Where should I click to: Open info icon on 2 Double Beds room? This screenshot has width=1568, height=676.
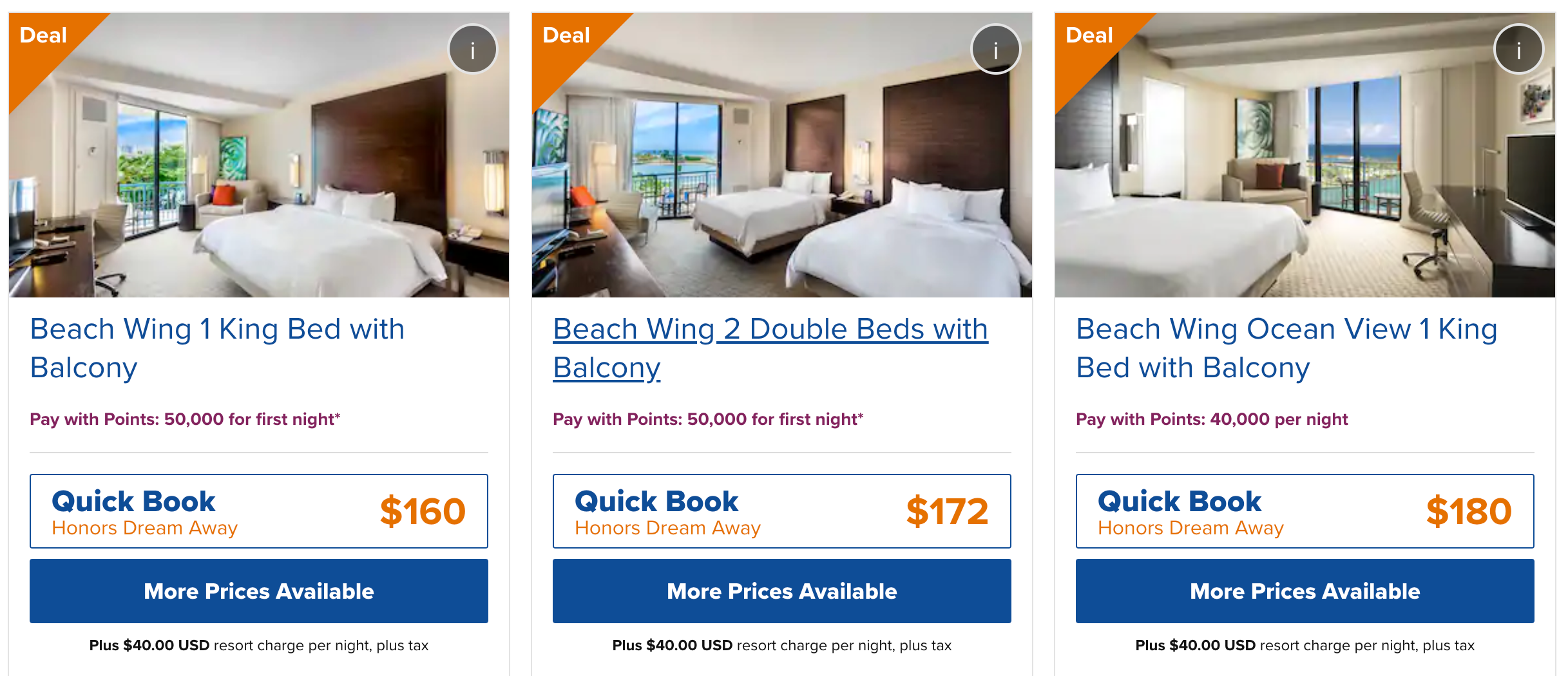(x=995, y=50)
